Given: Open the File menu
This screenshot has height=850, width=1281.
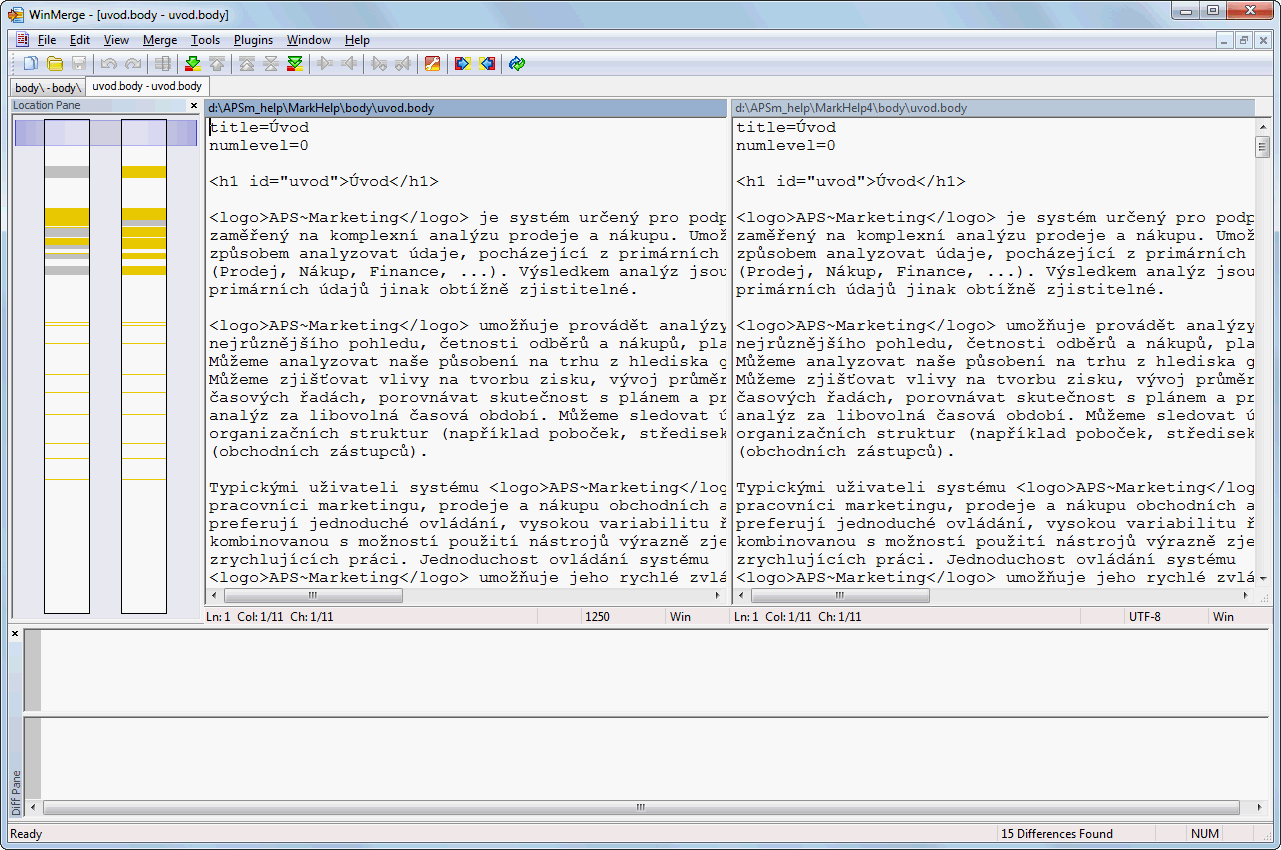Looking at the screenshot, I should point(47,40).
